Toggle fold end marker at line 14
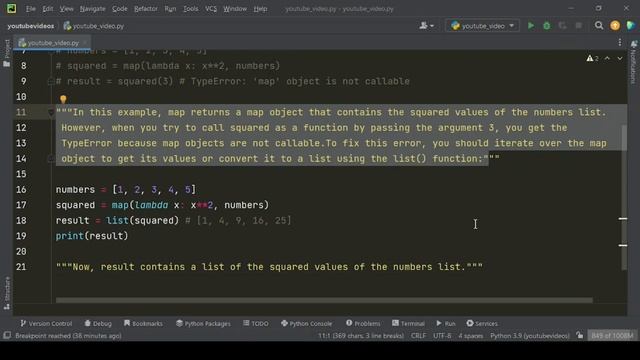 [51, 158]
